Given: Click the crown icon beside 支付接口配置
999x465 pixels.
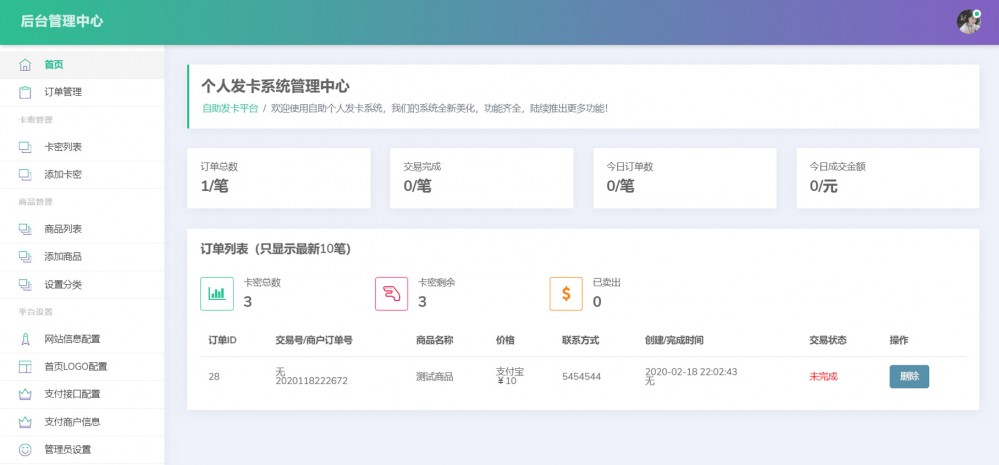Looking at the screenshot, I should click(25, 394).
